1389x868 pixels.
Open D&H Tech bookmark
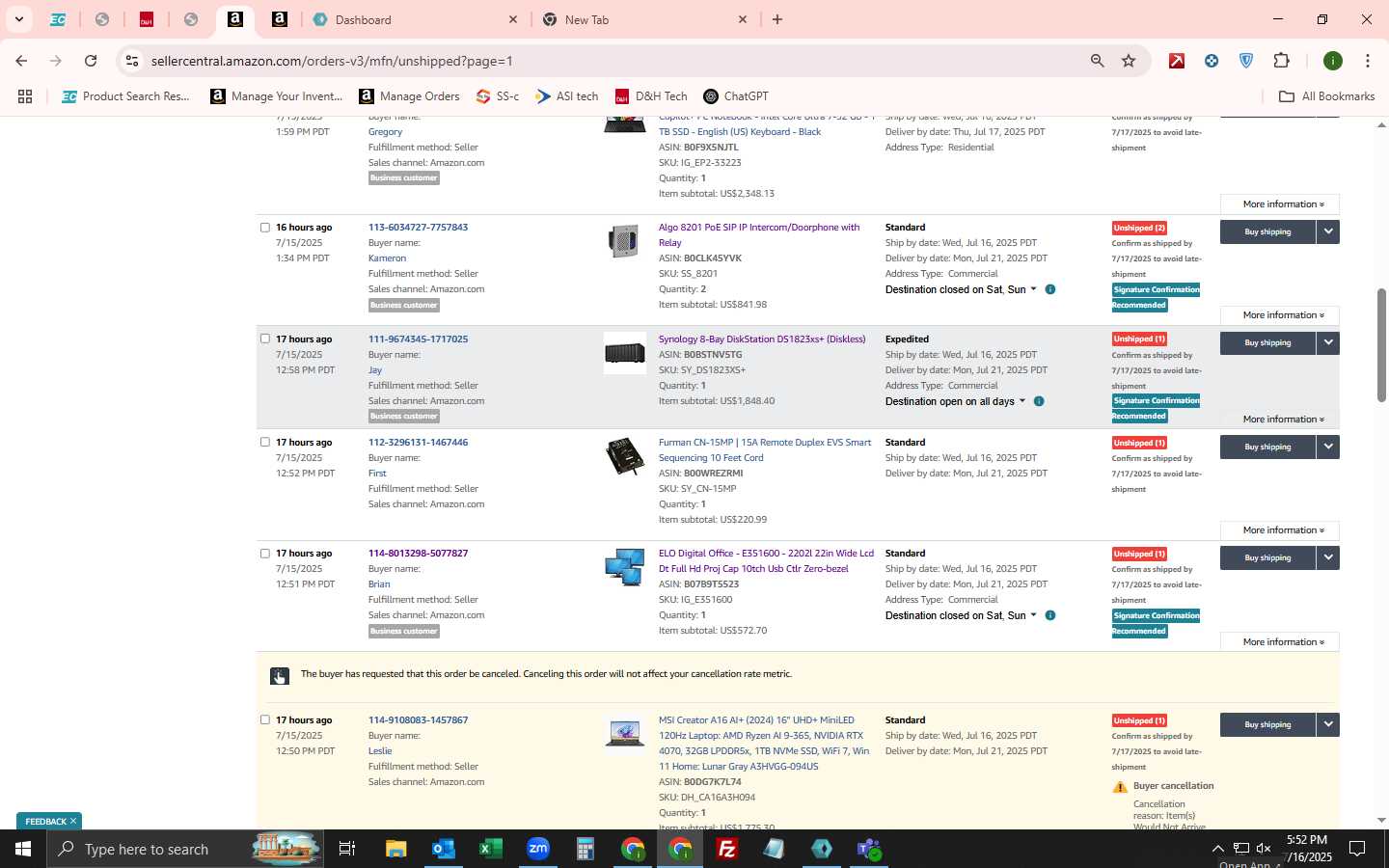tap(651, 96)
